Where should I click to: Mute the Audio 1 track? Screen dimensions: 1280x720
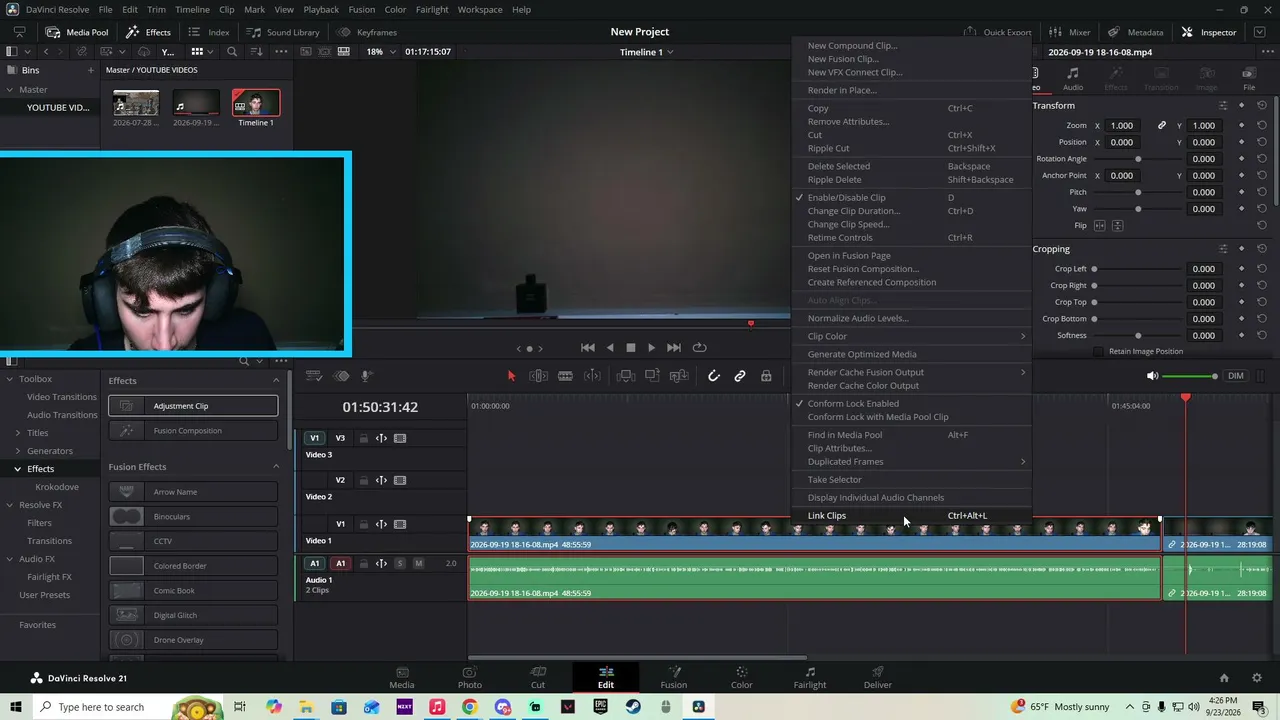tap(418, 563)
